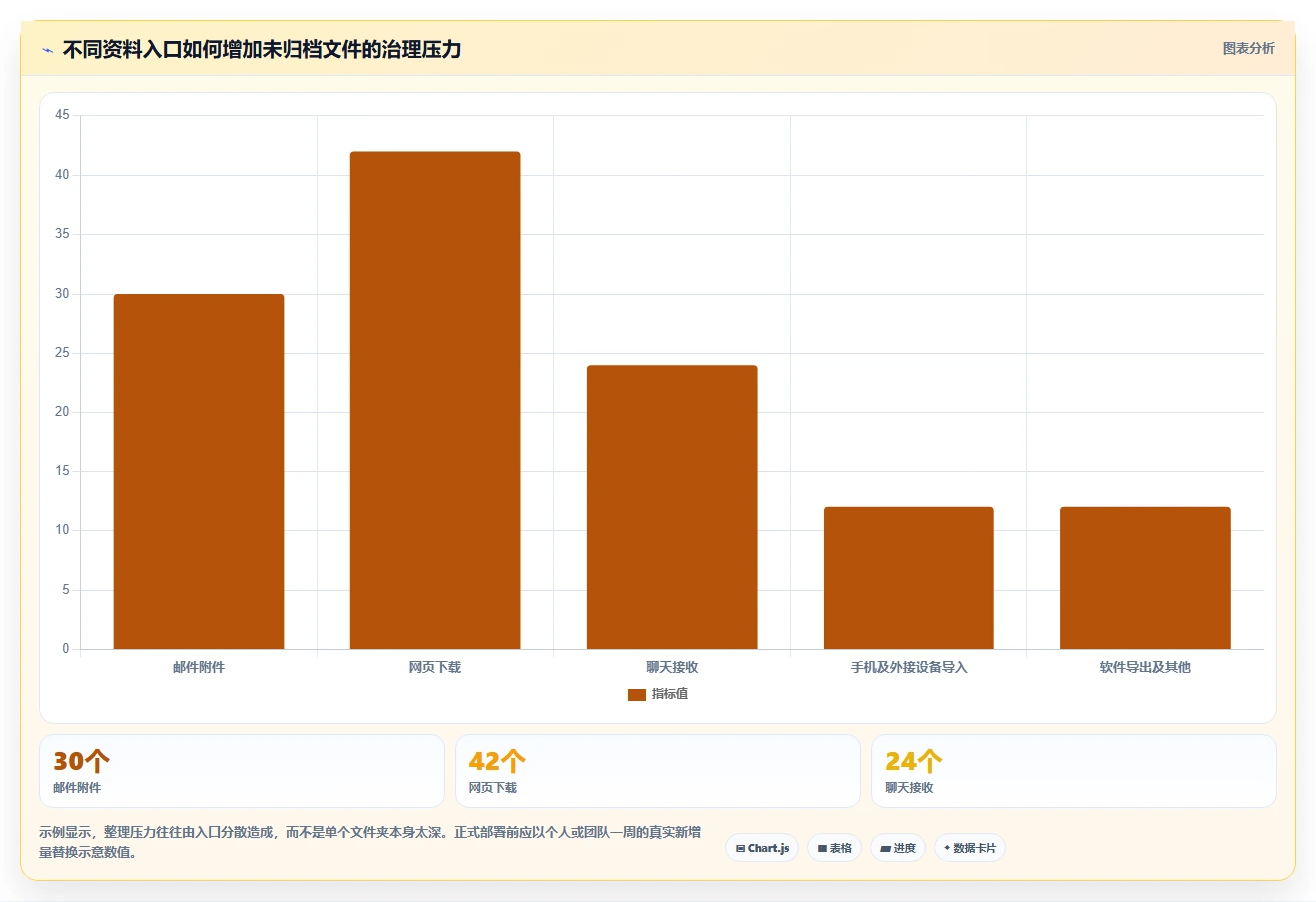Click y-axis value 10
This screenshot has height=902, width=1316.
[x=62, y=530]
